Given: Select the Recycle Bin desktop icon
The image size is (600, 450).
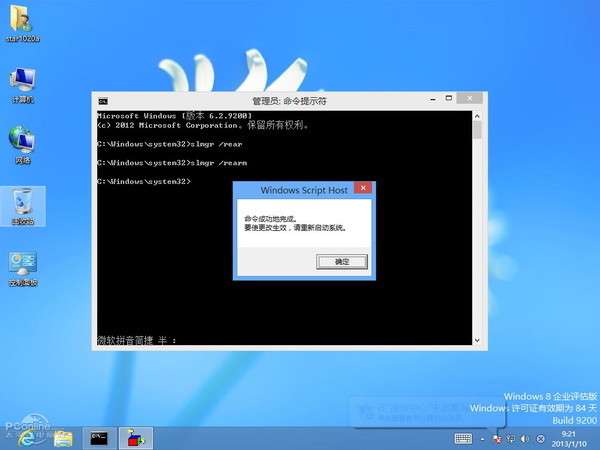Looking at the screenshot, I should point(23,207).
